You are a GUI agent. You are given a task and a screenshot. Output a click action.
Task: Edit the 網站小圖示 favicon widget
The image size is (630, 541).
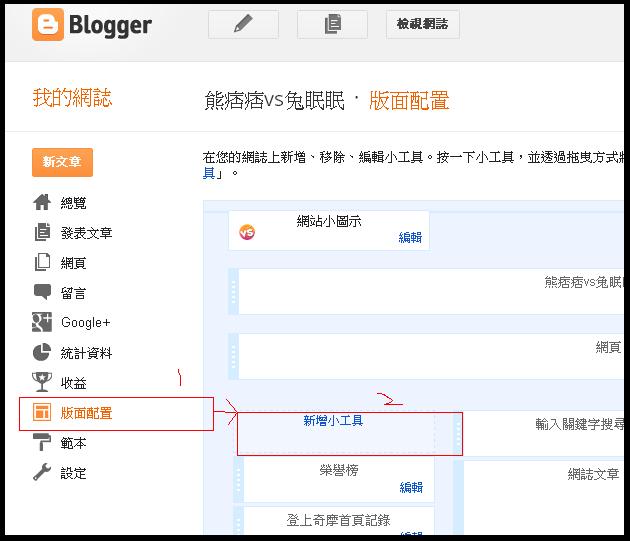click(x=410, y=238)
